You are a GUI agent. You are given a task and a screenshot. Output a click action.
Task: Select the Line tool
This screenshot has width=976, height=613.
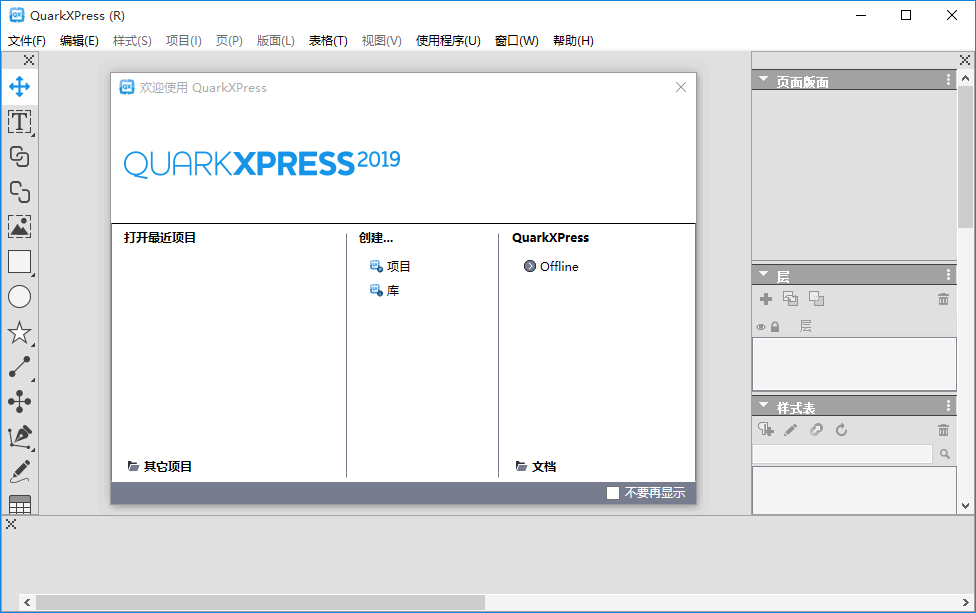point(19,367)
